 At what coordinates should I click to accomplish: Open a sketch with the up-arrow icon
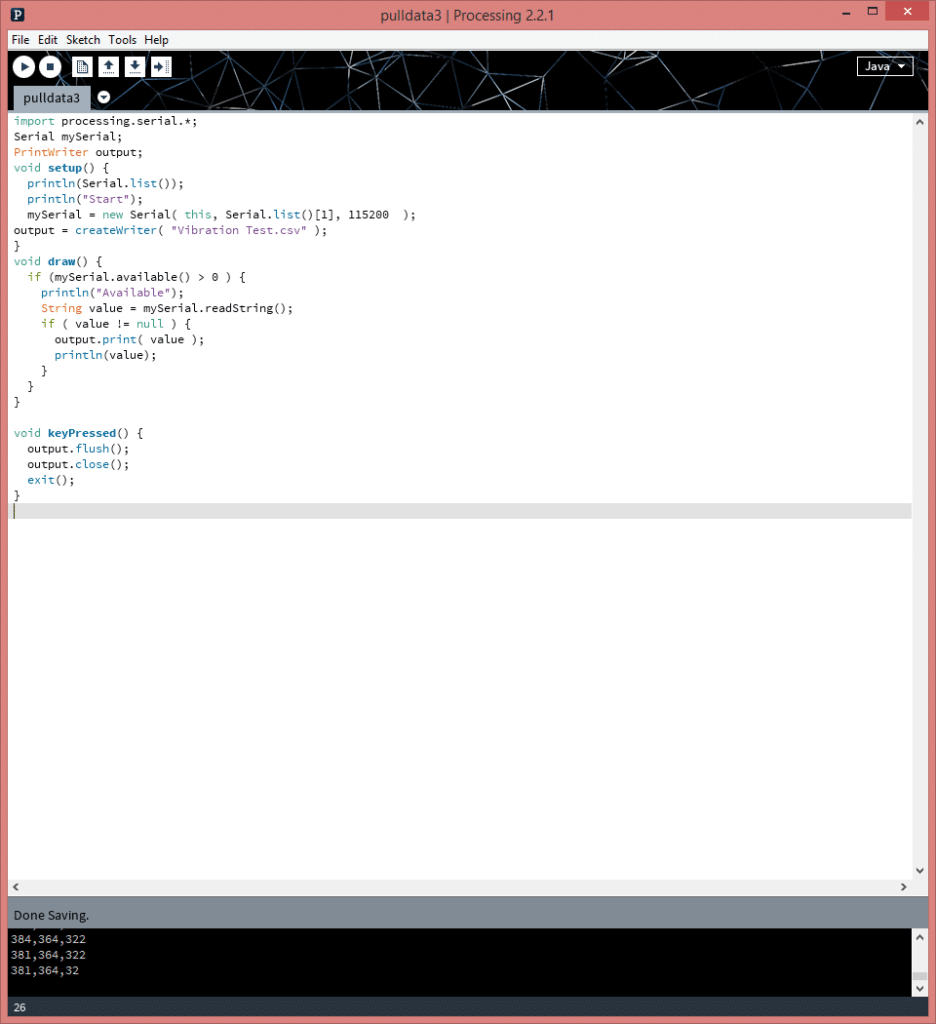click(108, 67)
